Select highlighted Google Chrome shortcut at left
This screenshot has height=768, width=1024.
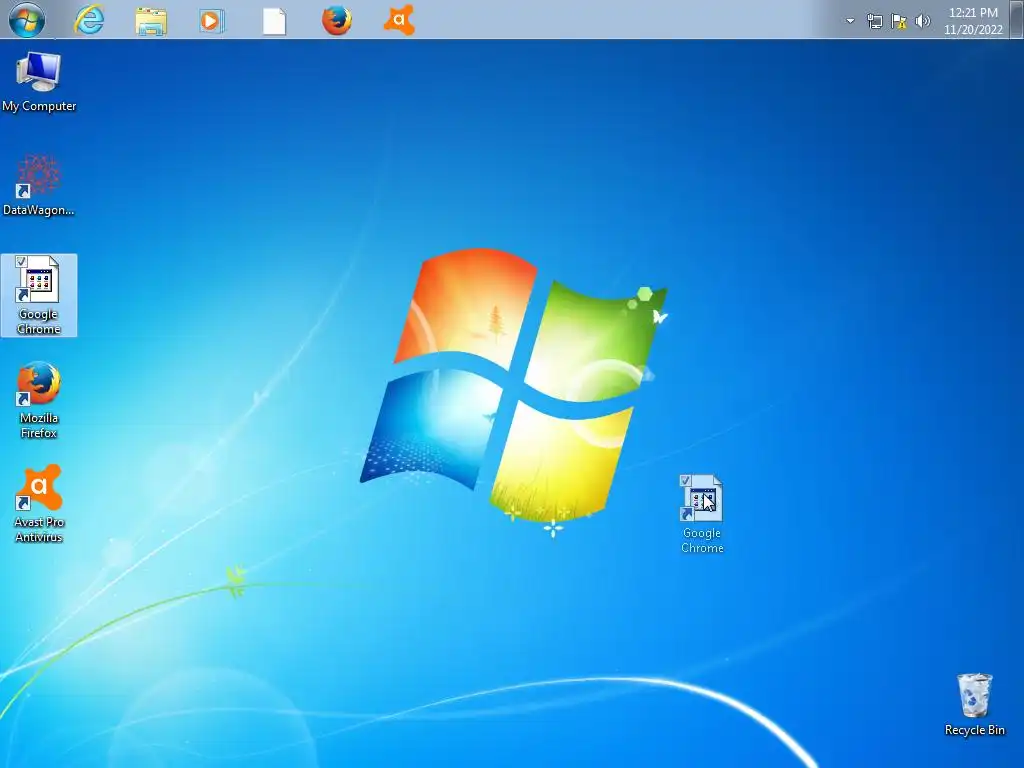point(39,295)
